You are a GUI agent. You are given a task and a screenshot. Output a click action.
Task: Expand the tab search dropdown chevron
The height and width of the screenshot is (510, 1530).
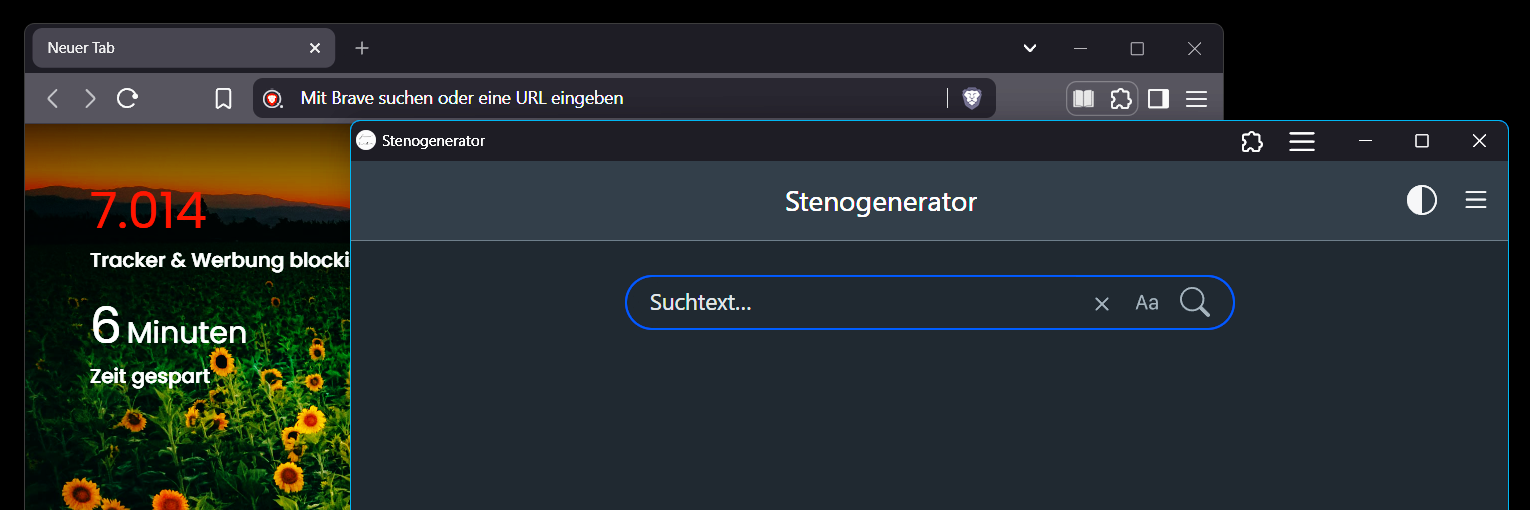(x=1030, y=48)
